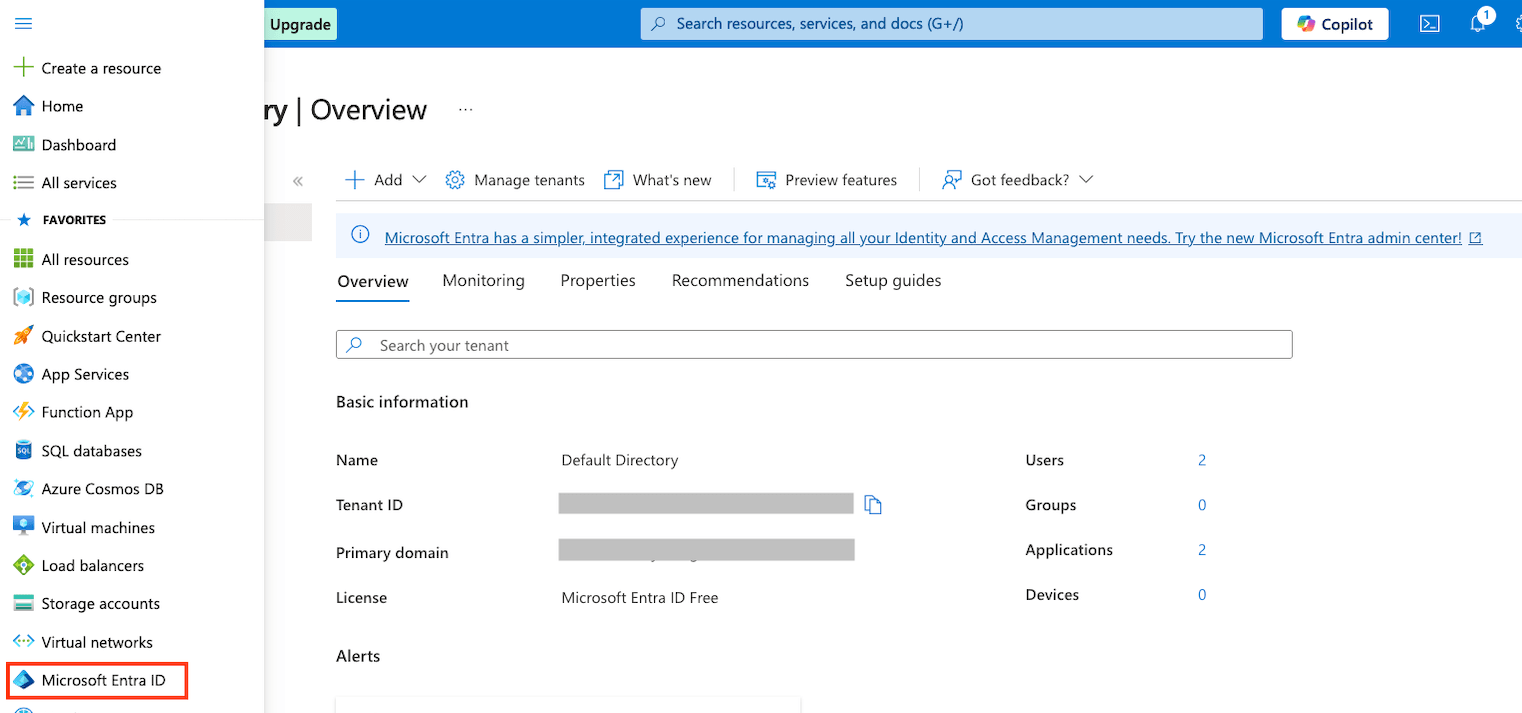Image resolution: width=1522 pixels, height=713 pixels.
Task: Click the What's new external-link icon
Action: [613, 180]
